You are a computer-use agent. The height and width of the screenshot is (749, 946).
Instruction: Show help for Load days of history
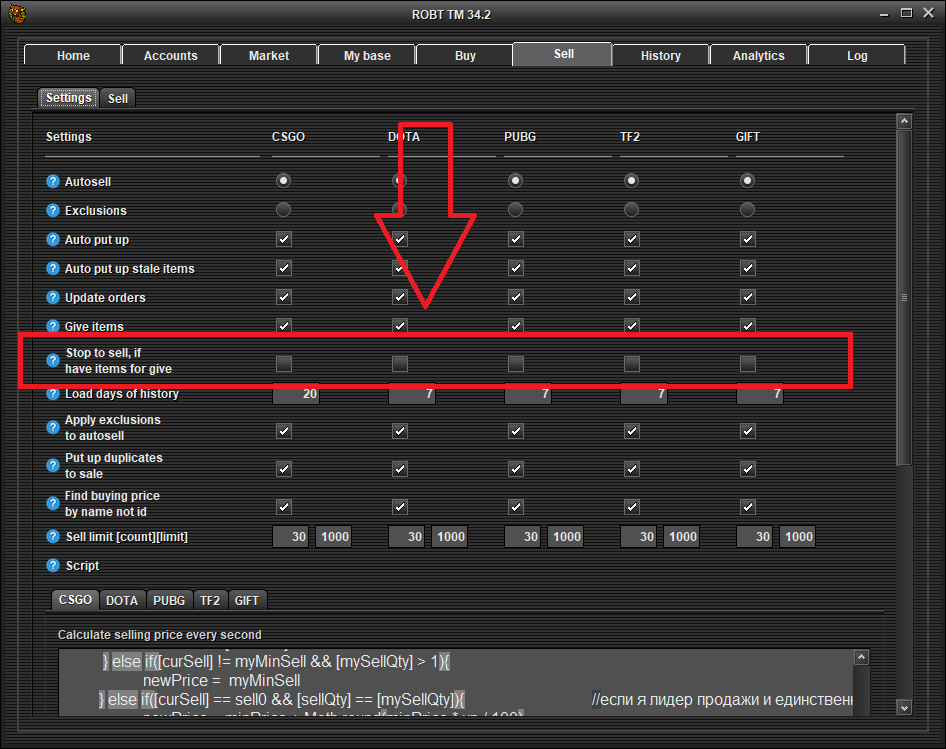pos(53,394)
